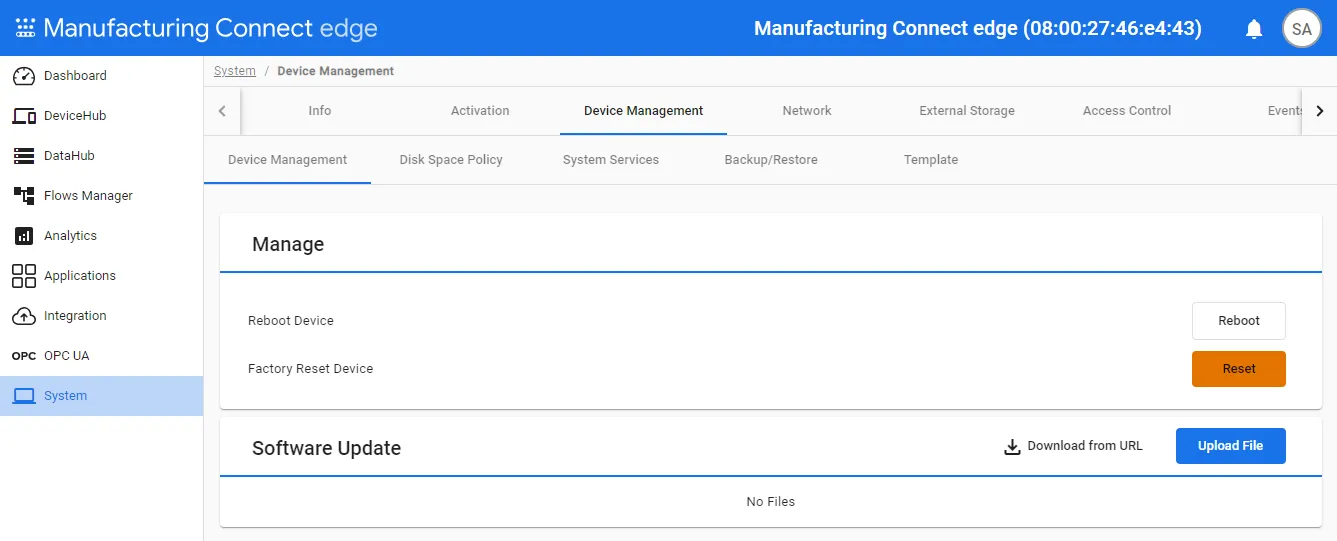Open the Backup/Restore sub-tab
The width and height of the screenshot is (1337, 541).
tap(771, 160)
